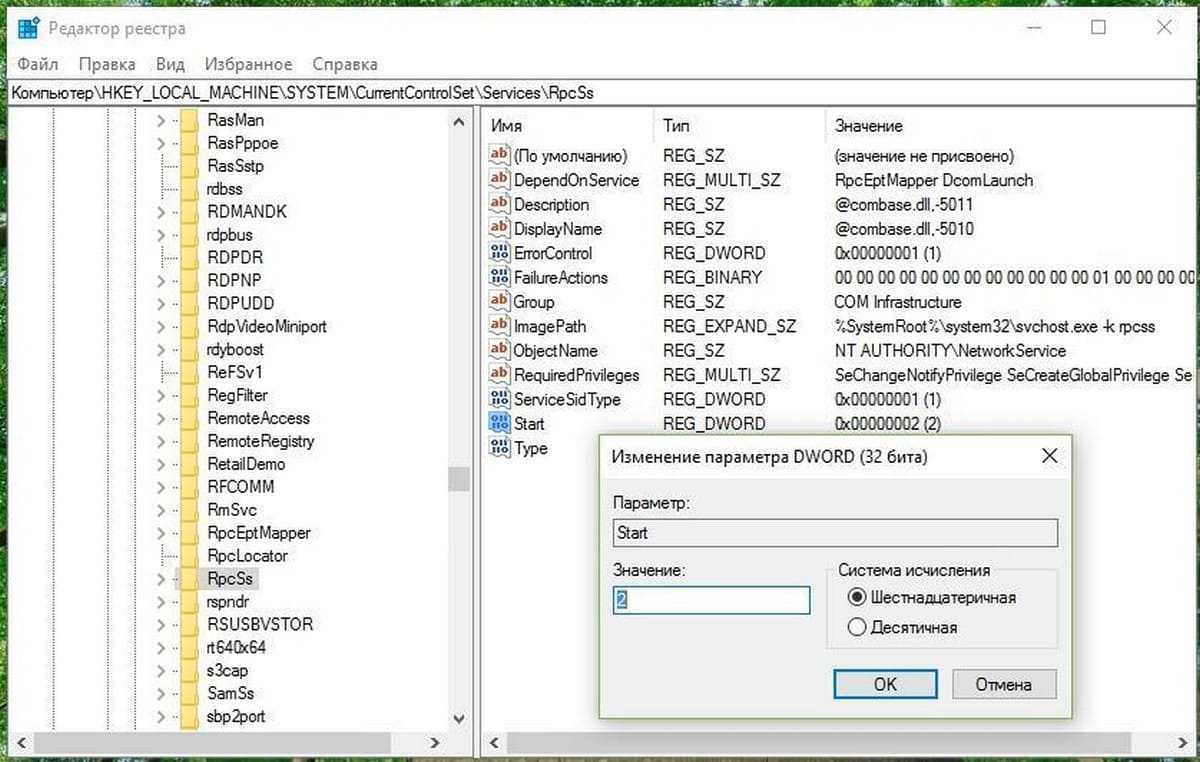
Task: Select the Десятичная radio button
Action: [x=856, y=627]
